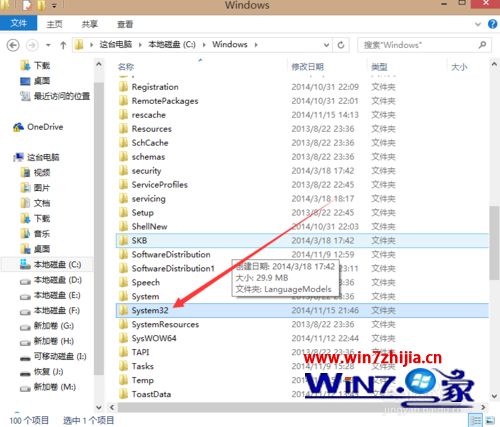
Task: Select the SysWOW64 folder icon
Action: pyautogui.click(x=123, y=338)
